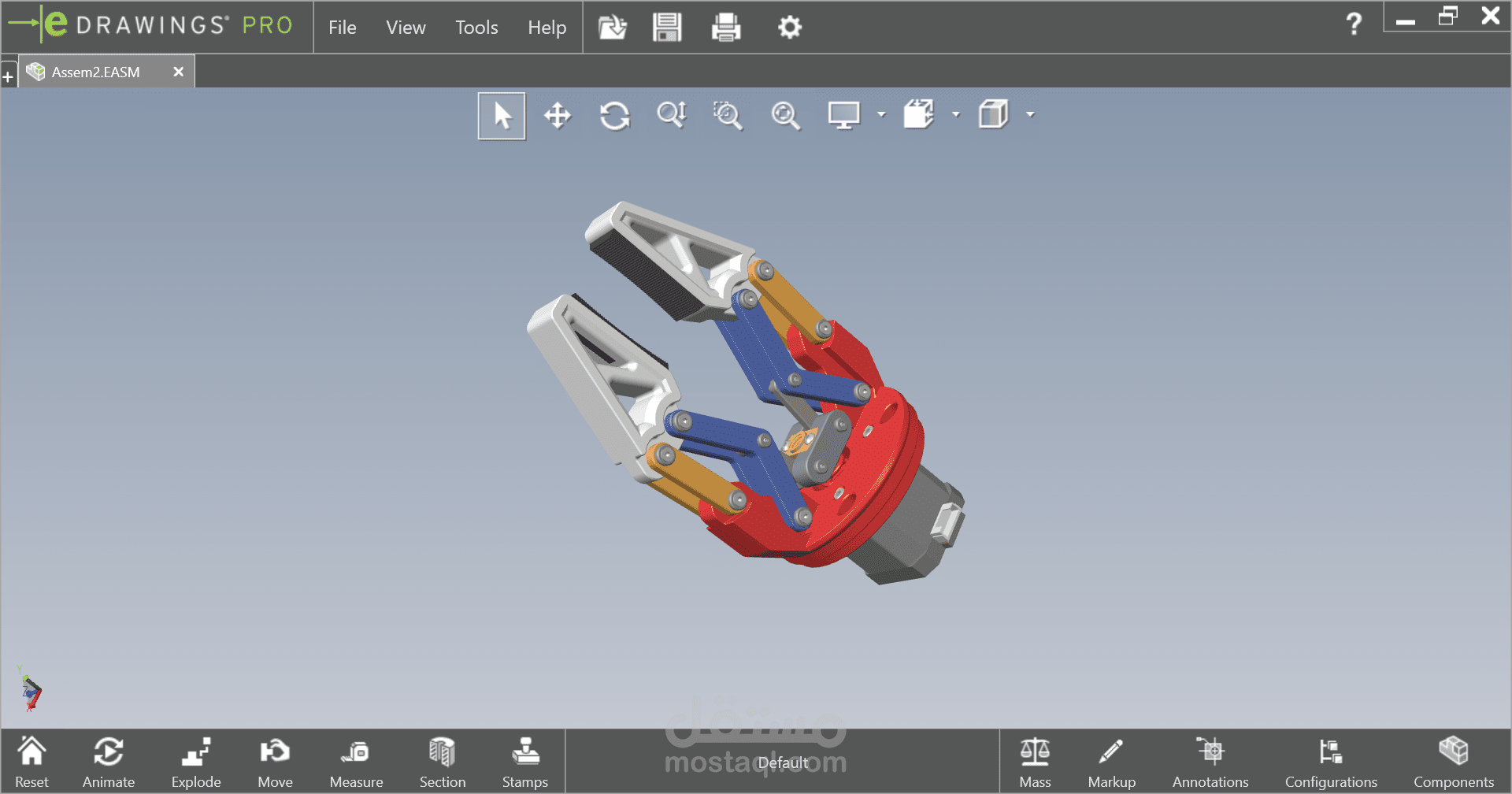Select the arrow Select tool
Image resolution: width=1512 pixels, height=794 pixels.
502,116
